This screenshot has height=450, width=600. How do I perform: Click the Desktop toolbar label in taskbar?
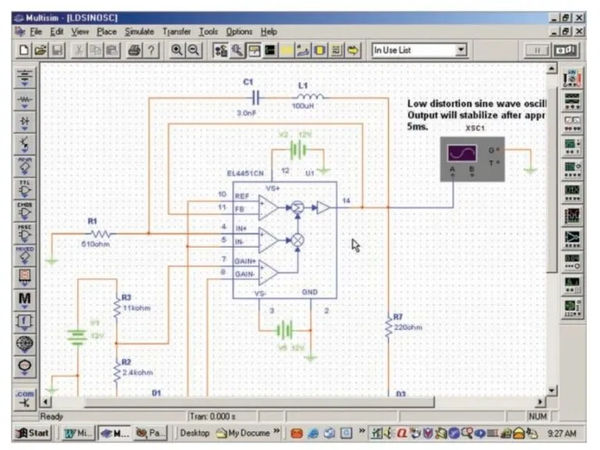(x=194, y=433)
